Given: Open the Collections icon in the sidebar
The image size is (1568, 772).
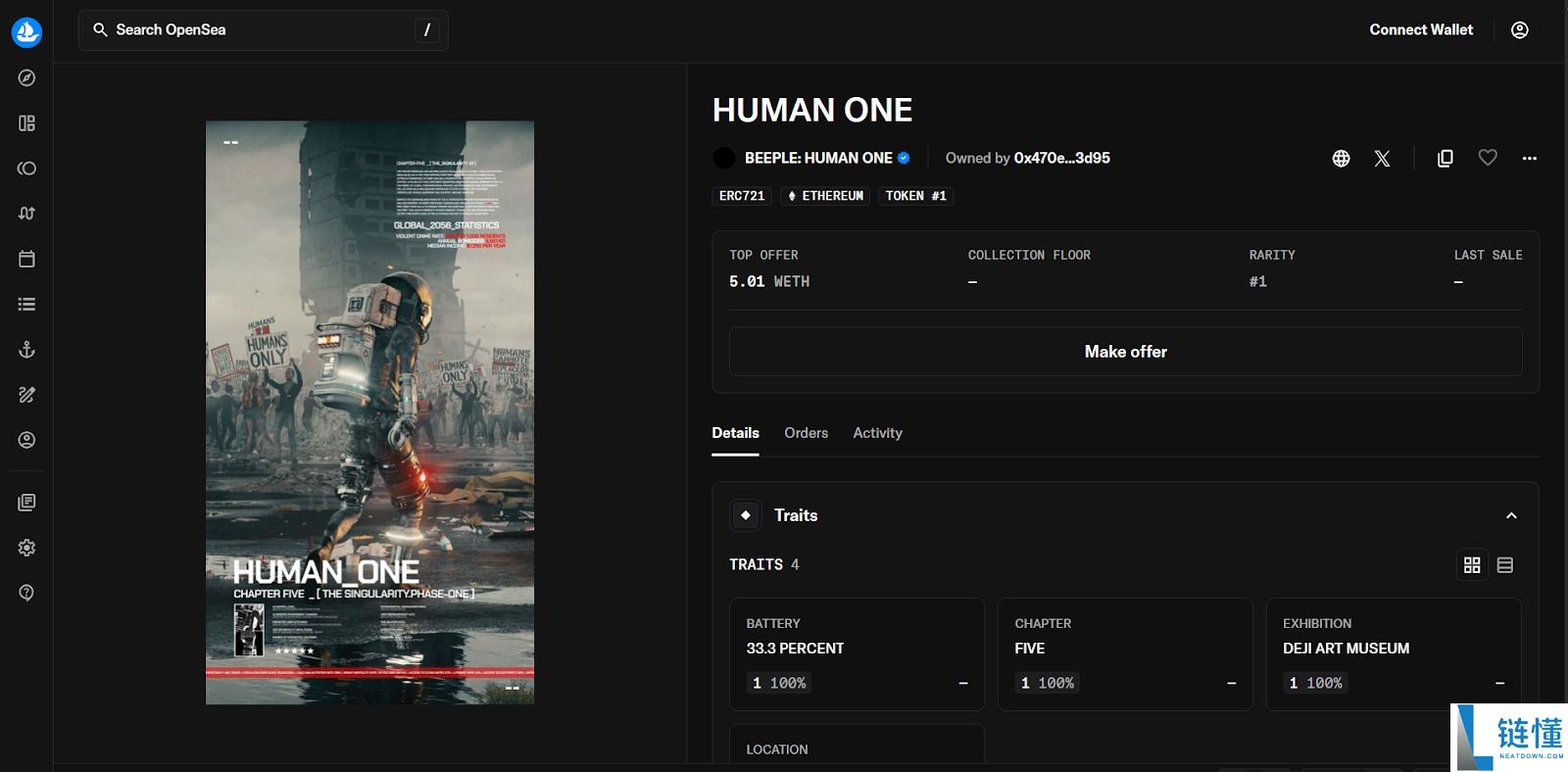Looking at the screenshot, I should 26,123.
